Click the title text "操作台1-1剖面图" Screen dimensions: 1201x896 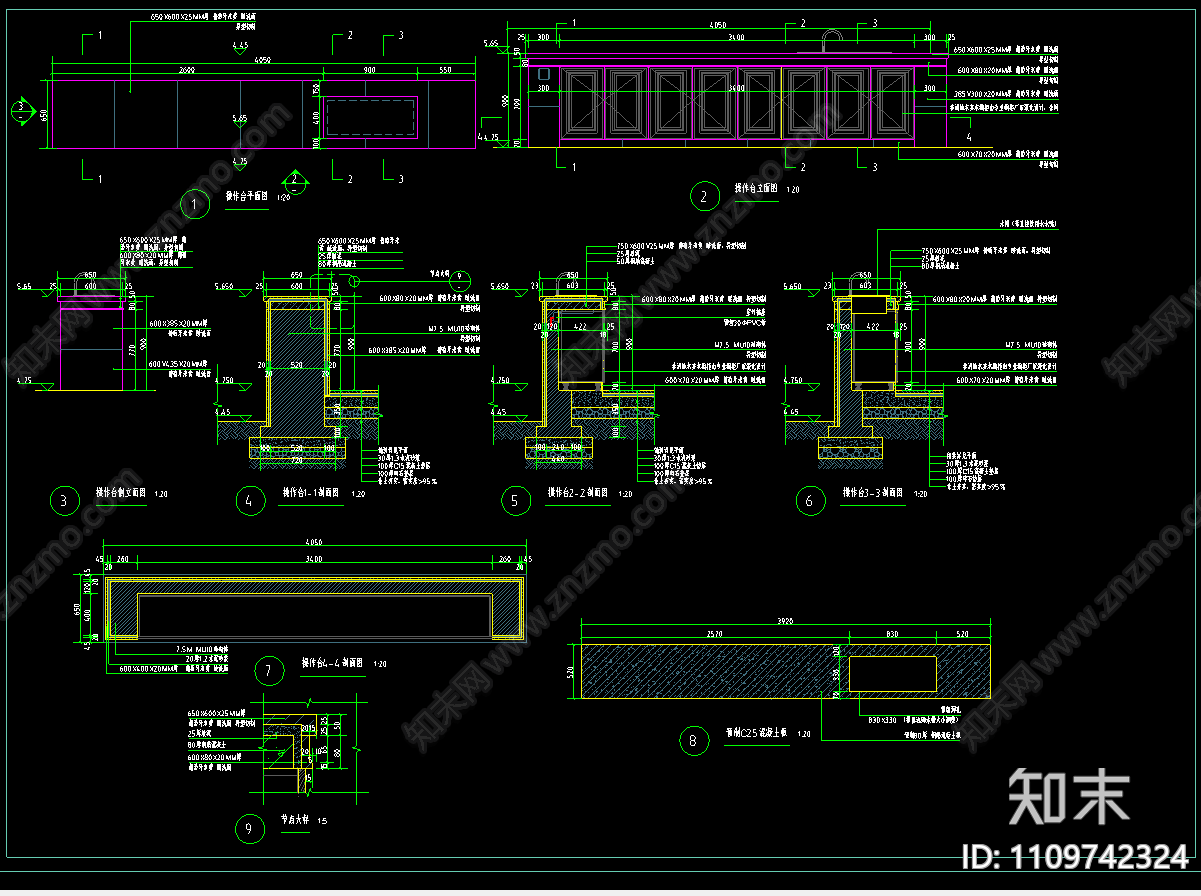pyautogui.click(x=312, y=493)
